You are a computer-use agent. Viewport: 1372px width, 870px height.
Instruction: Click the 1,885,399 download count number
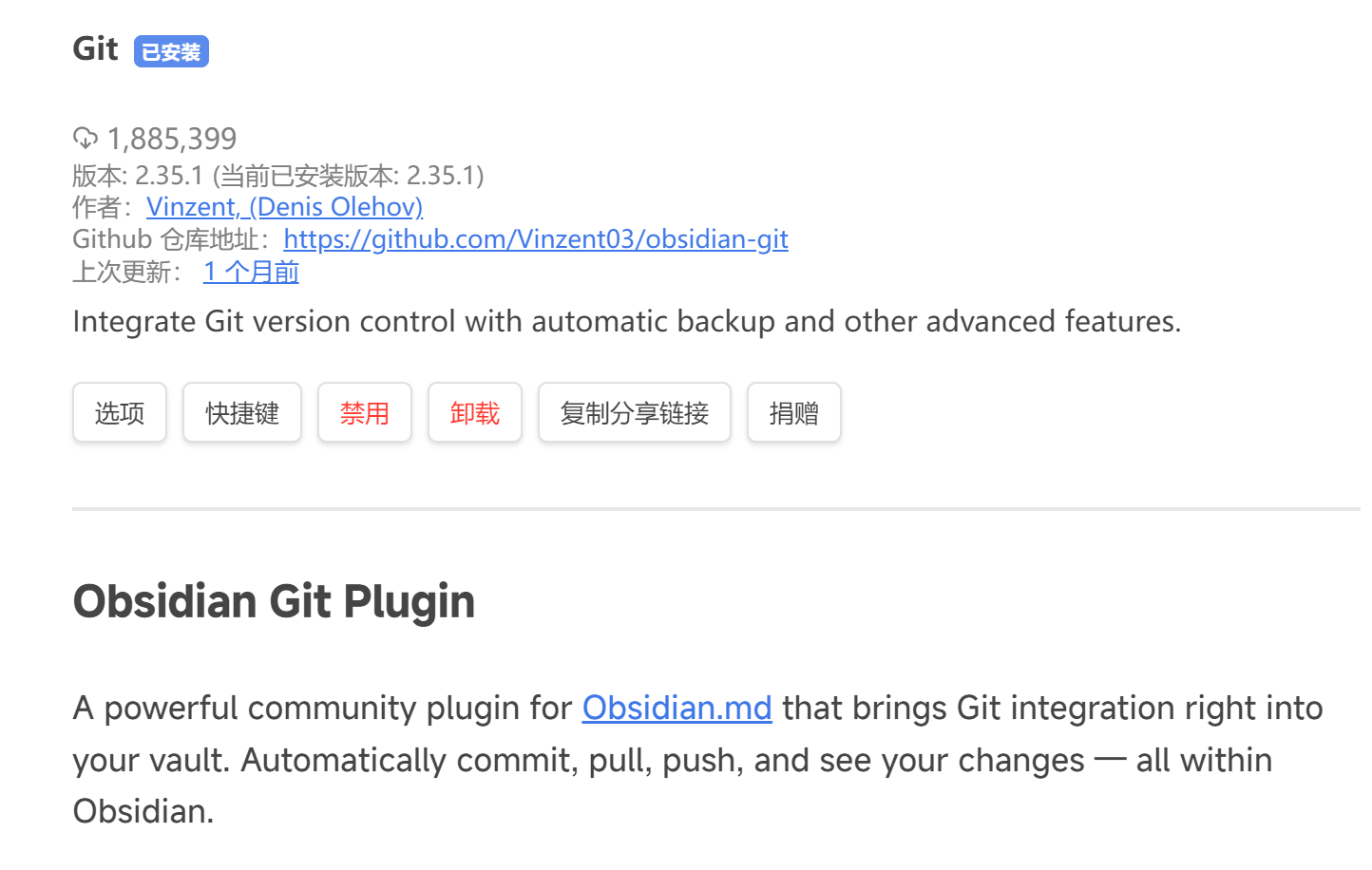coord(172,140)
